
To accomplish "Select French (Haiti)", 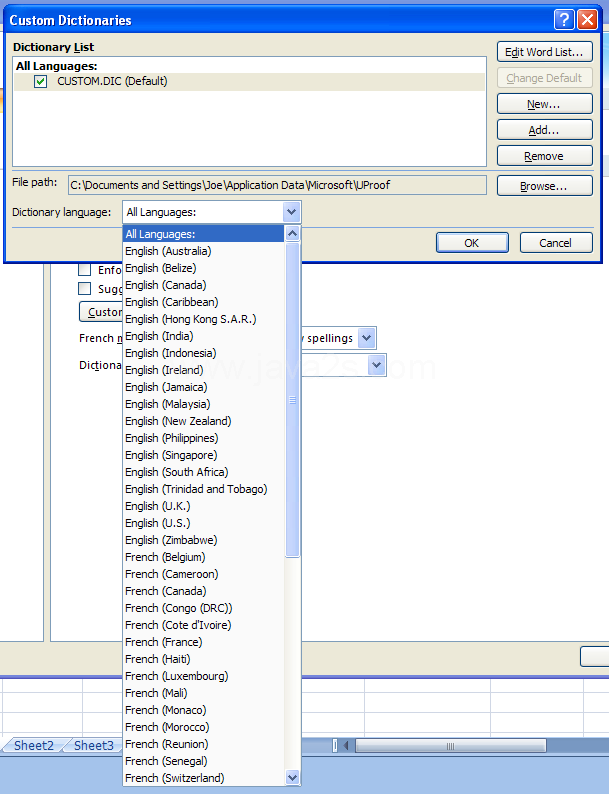I will (204, 659).
